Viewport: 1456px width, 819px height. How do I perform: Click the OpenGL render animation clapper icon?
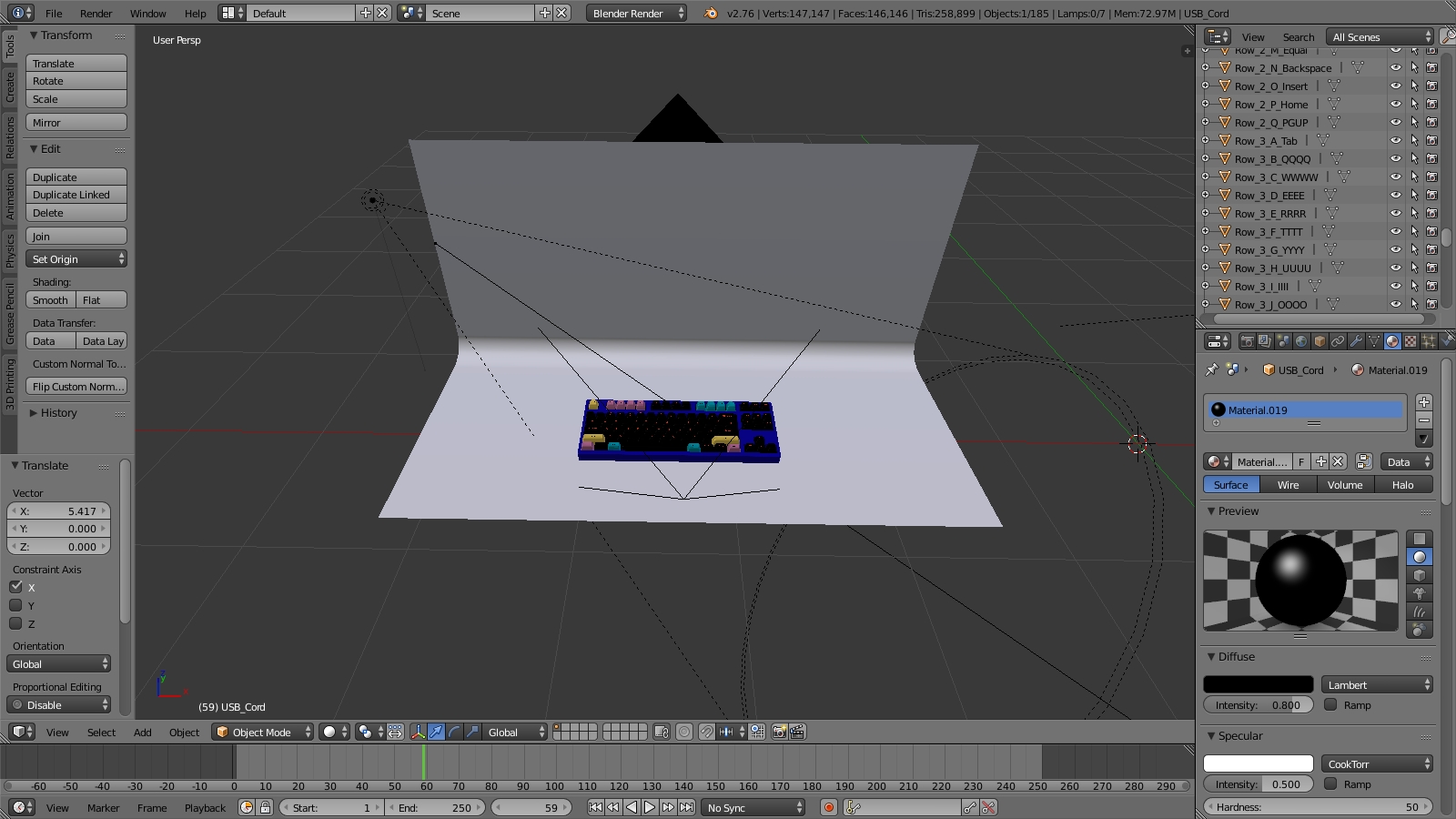(797, 732)
